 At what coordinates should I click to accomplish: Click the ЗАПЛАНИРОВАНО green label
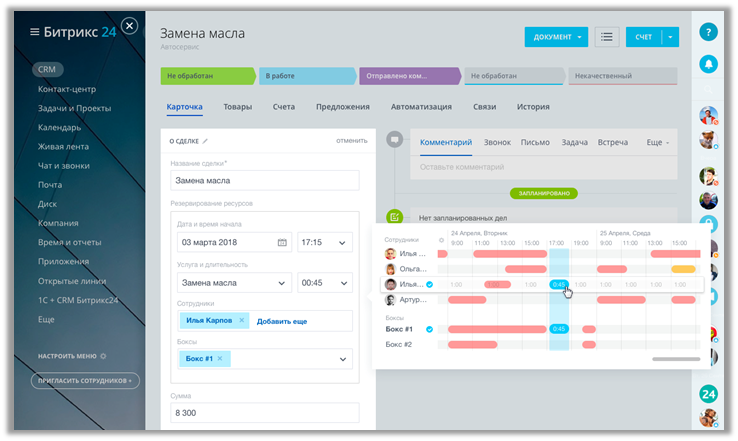544,193
